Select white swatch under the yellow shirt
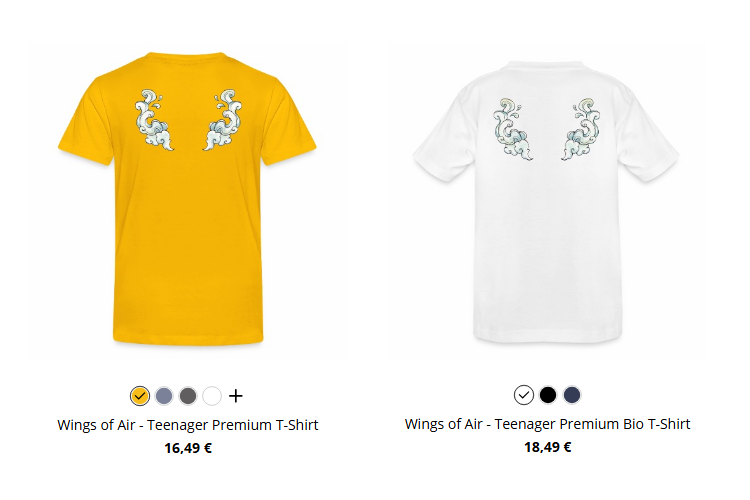 (212, 396)
